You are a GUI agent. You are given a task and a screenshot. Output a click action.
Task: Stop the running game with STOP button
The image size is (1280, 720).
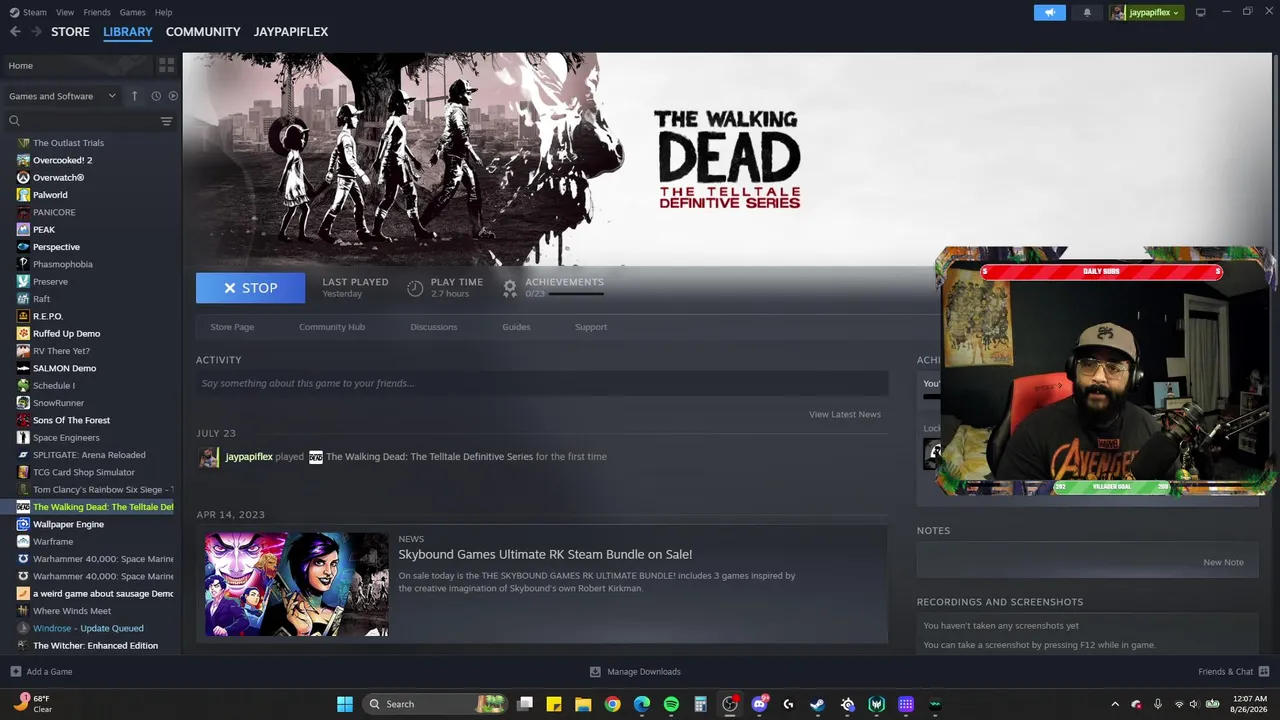click(x=250, y=287)
